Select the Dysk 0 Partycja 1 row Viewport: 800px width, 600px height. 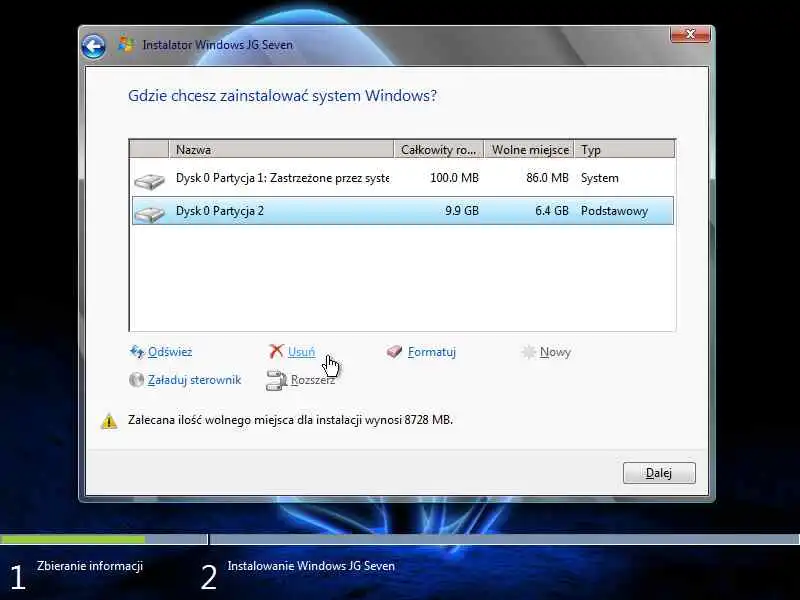(x=403, y=178)
